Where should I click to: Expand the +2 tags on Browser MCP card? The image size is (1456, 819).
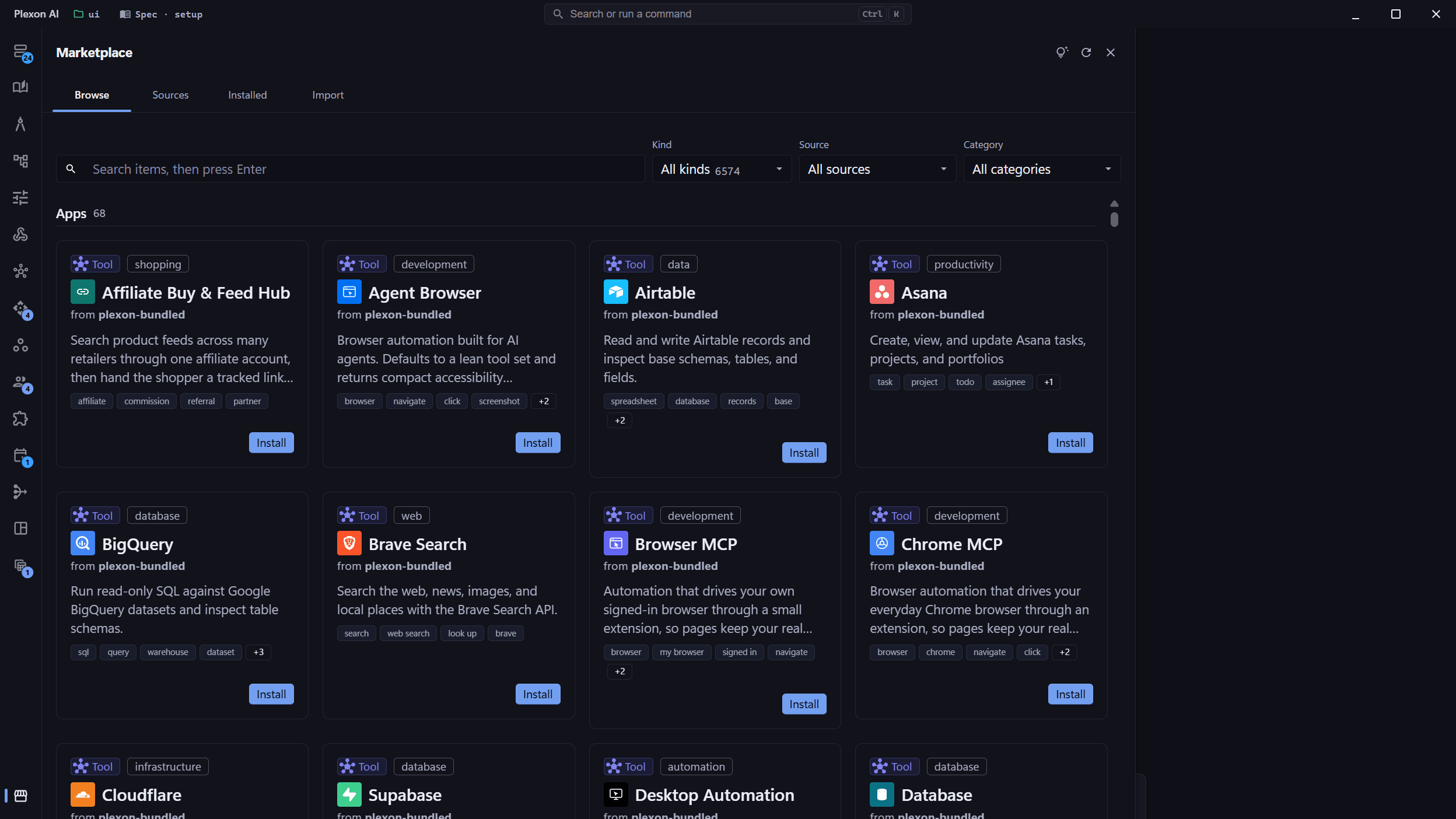coord(619,671)
